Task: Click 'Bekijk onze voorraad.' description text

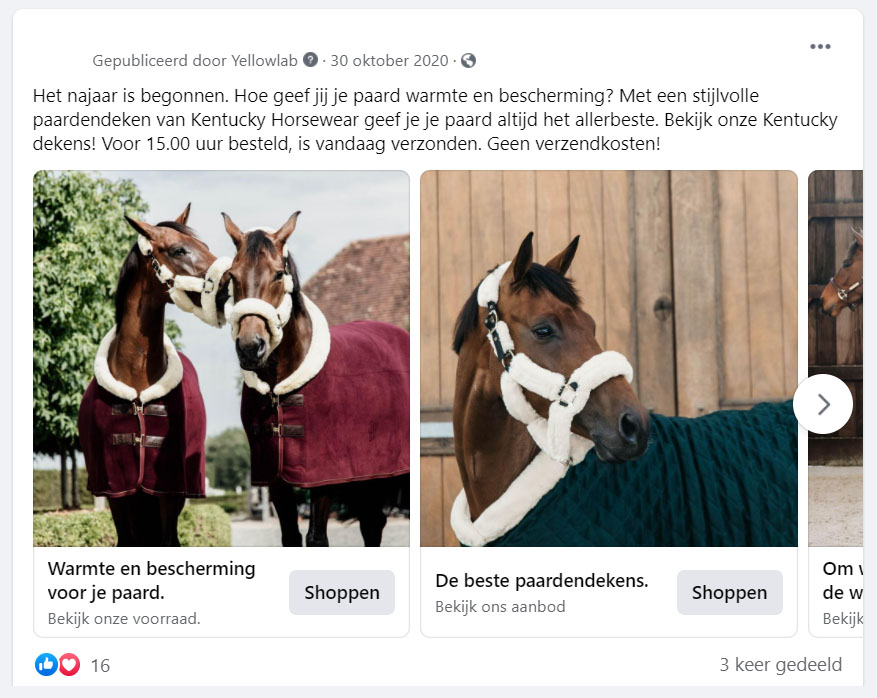Action: 124,619
